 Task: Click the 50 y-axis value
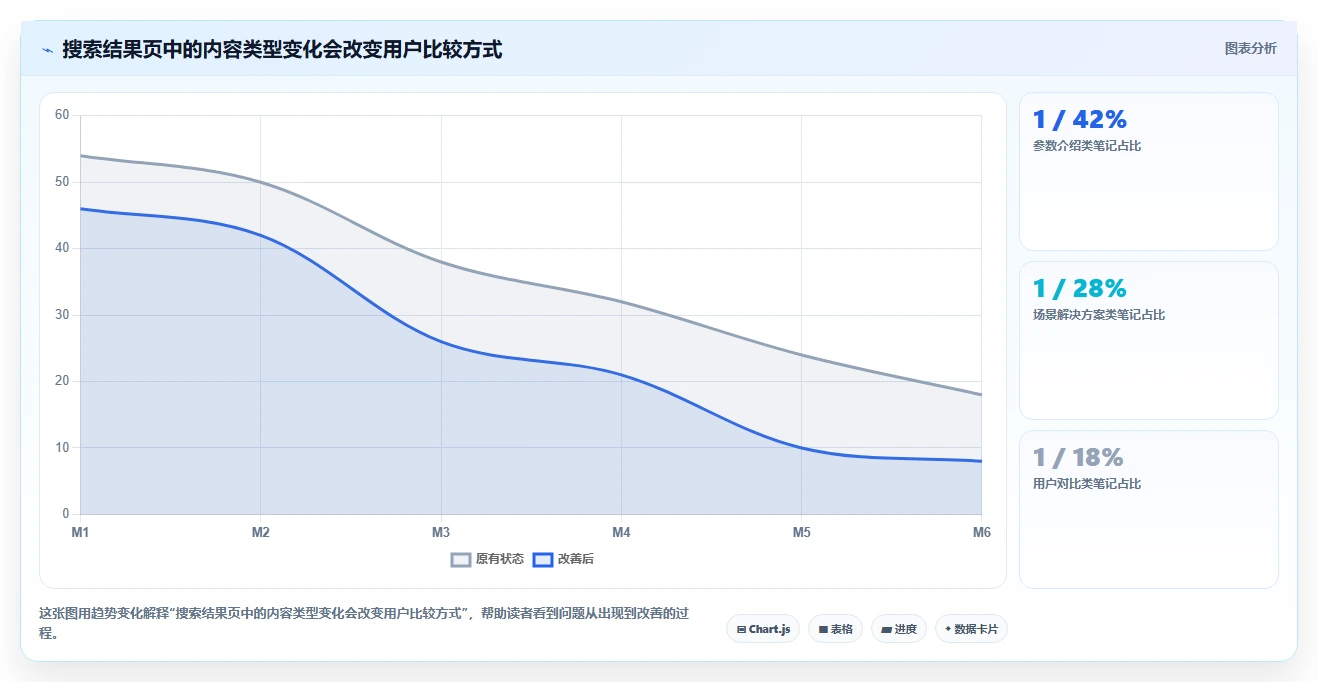(62, 182)
